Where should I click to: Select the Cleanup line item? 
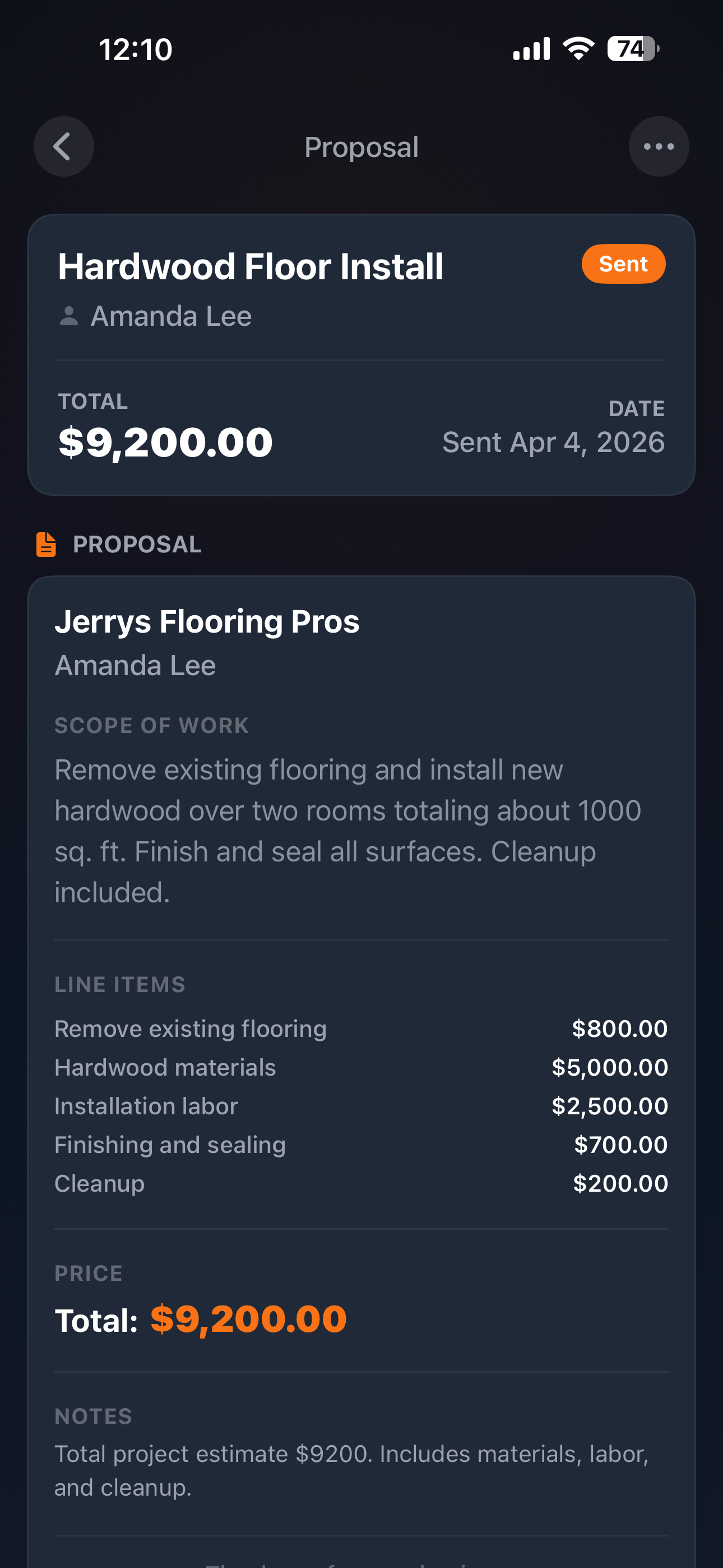99,1183
